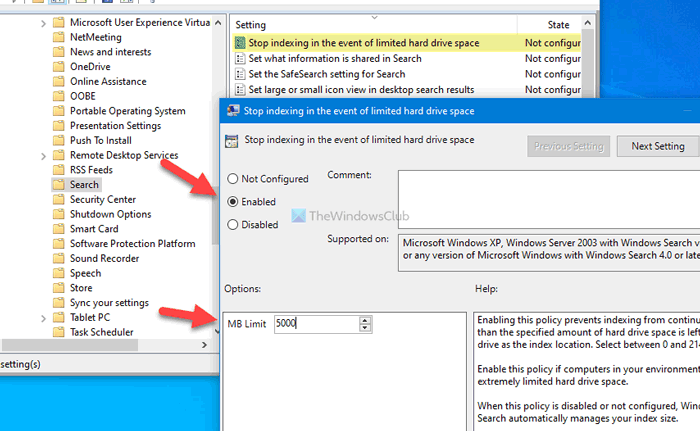Click icon of Set what information is shared
700x431 pixels.
(240, 59)
